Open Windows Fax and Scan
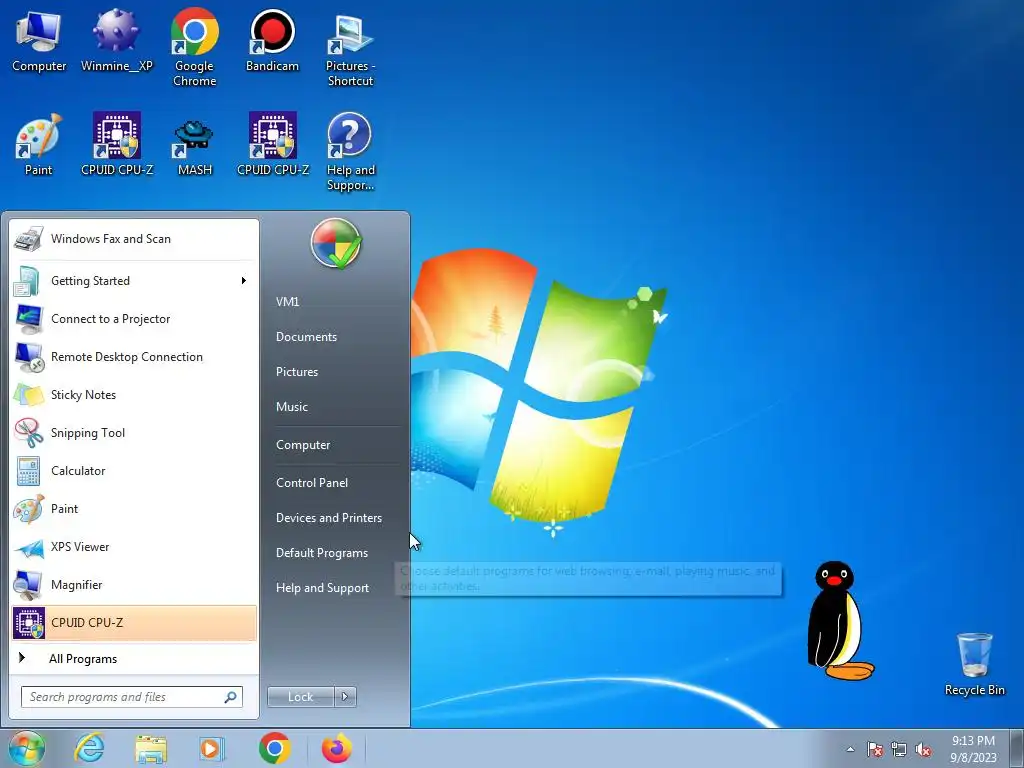The height and width of the screenshot is (768, 1024). [134, 239]
